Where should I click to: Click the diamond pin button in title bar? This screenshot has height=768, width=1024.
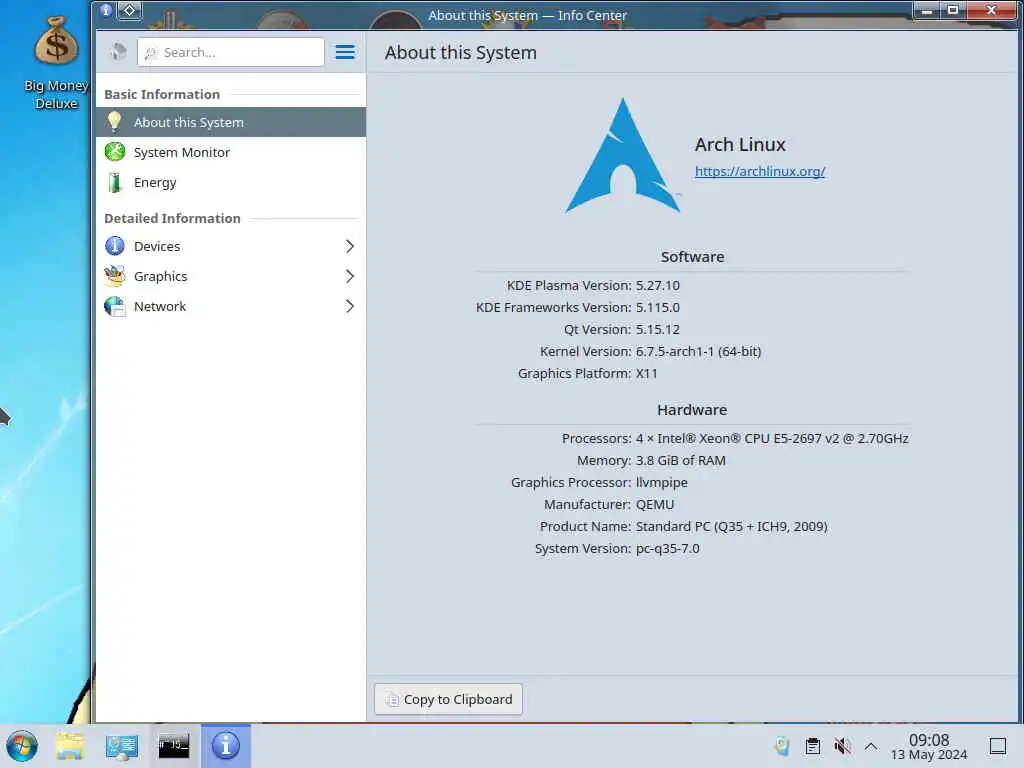coord(129,10)
